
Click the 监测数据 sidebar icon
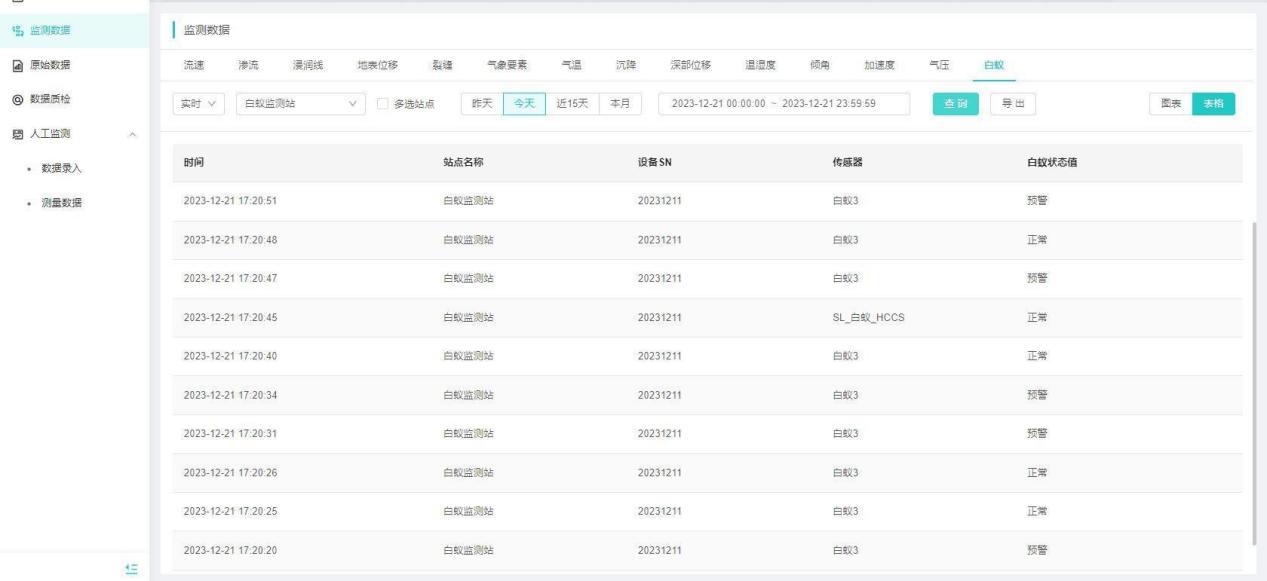[x=17, y=30]
